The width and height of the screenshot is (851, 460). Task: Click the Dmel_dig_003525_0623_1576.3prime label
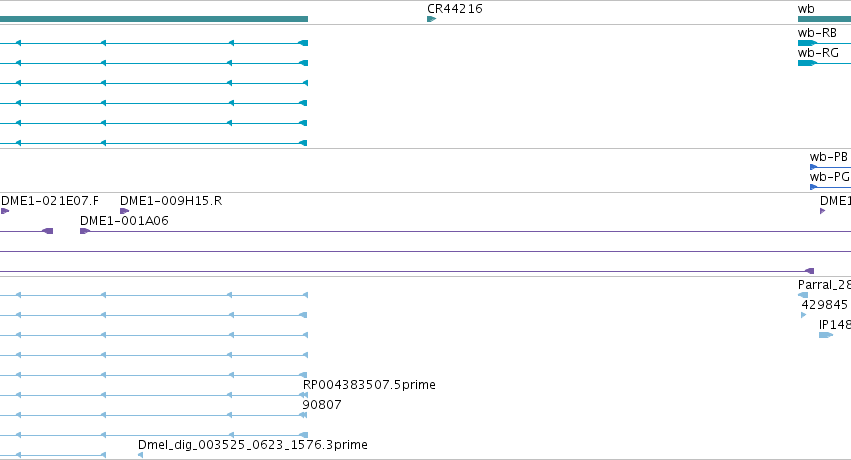pyautogui.click(x=252, y=445)
